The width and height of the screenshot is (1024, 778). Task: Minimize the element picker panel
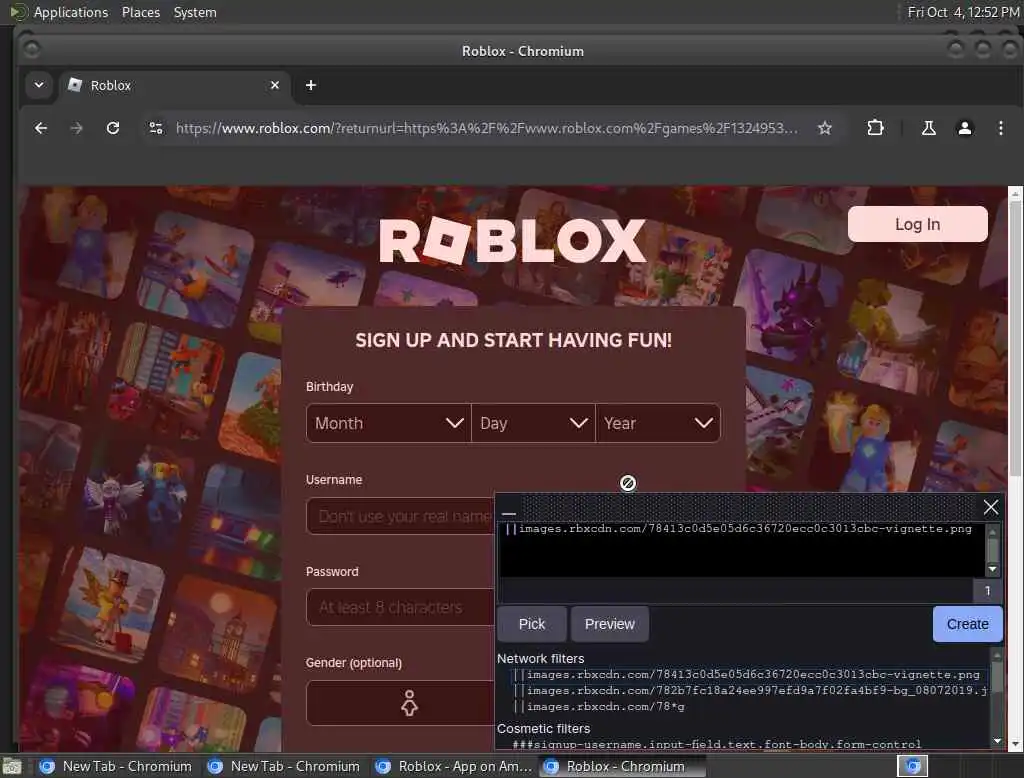pos(509,513)
